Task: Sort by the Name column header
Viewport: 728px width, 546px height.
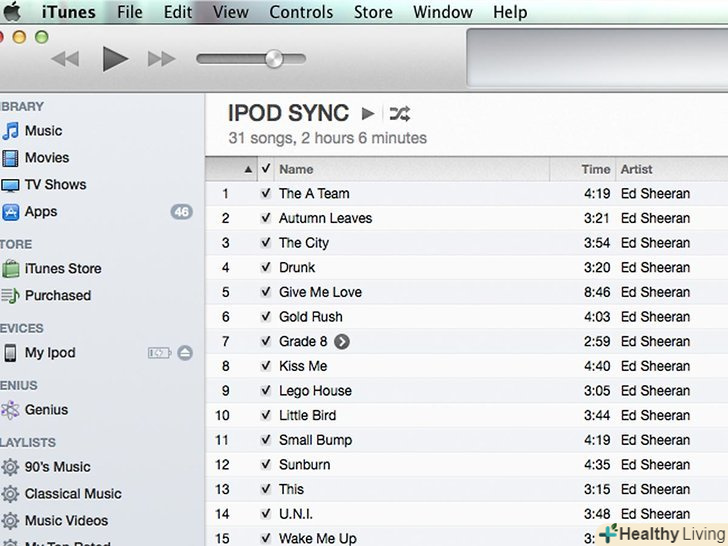Action: (x=412, y=169)
